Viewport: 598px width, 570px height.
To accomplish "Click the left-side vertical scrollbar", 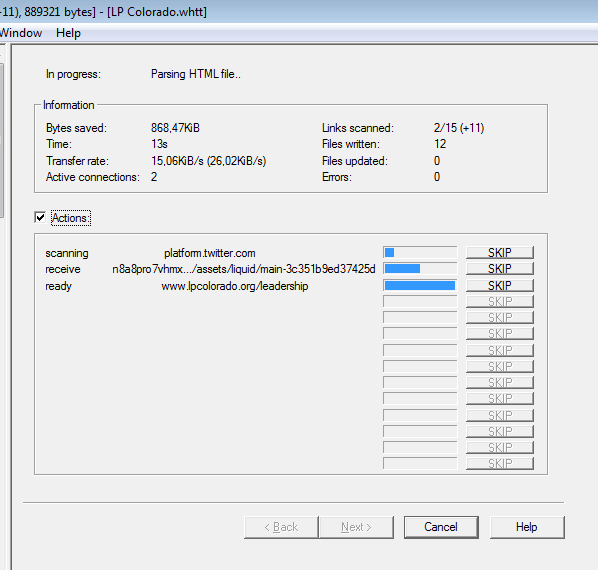I will click(2, 140).
